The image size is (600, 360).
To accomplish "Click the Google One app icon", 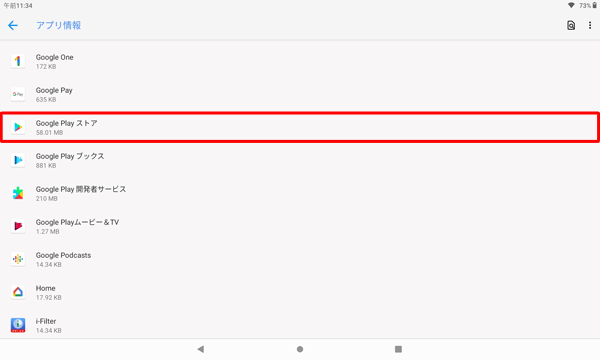I will click(x=18, y=61).
